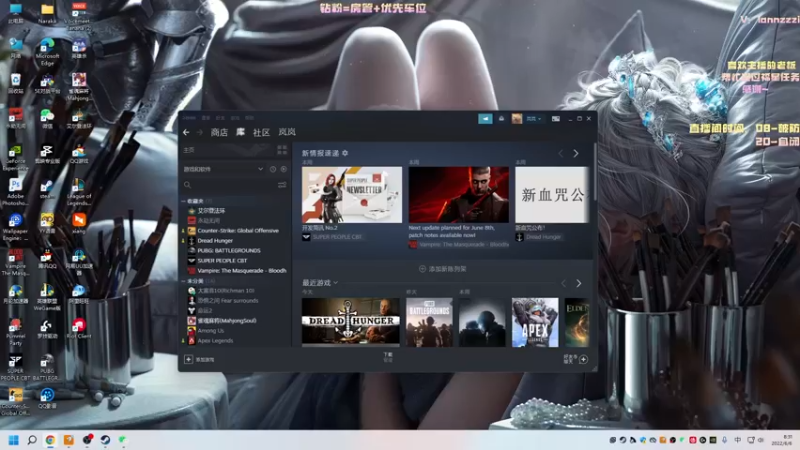
Task: Open the Elden Ring recent game cover
Action: click(577, 322)
